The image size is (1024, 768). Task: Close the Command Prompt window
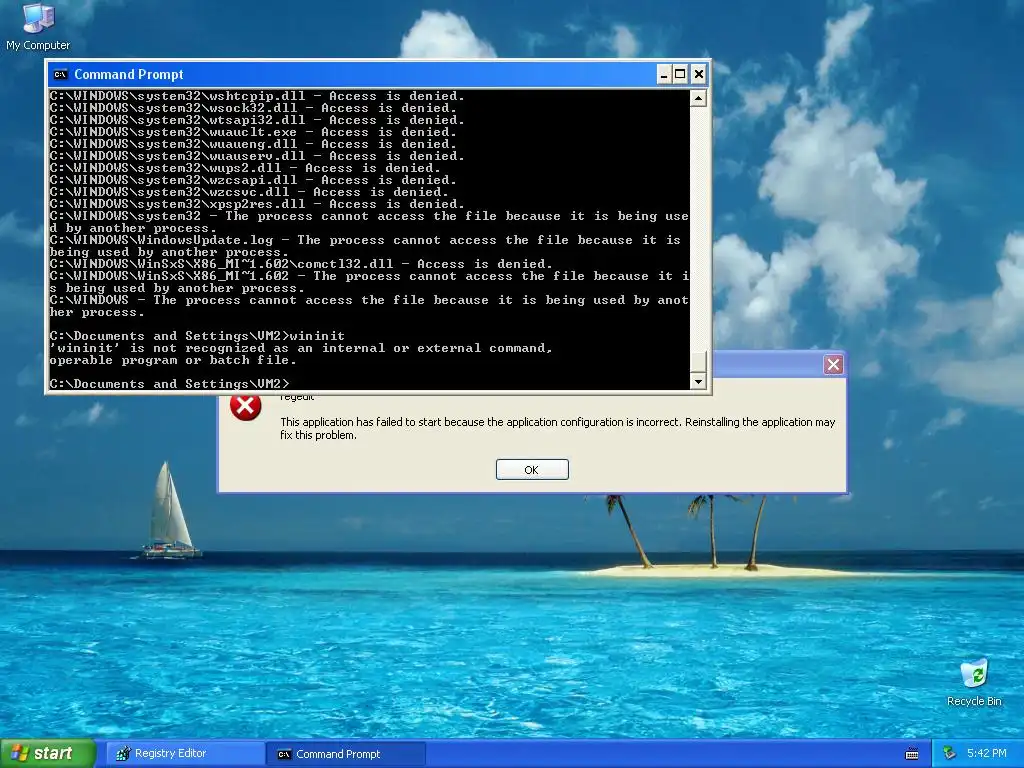point(699,74)
